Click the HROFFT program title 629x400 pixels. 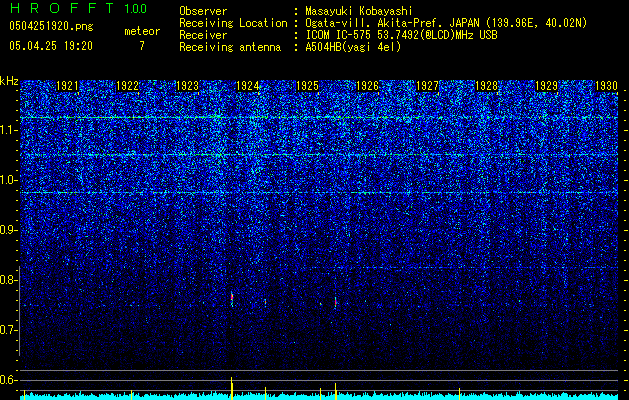point(61,8)
